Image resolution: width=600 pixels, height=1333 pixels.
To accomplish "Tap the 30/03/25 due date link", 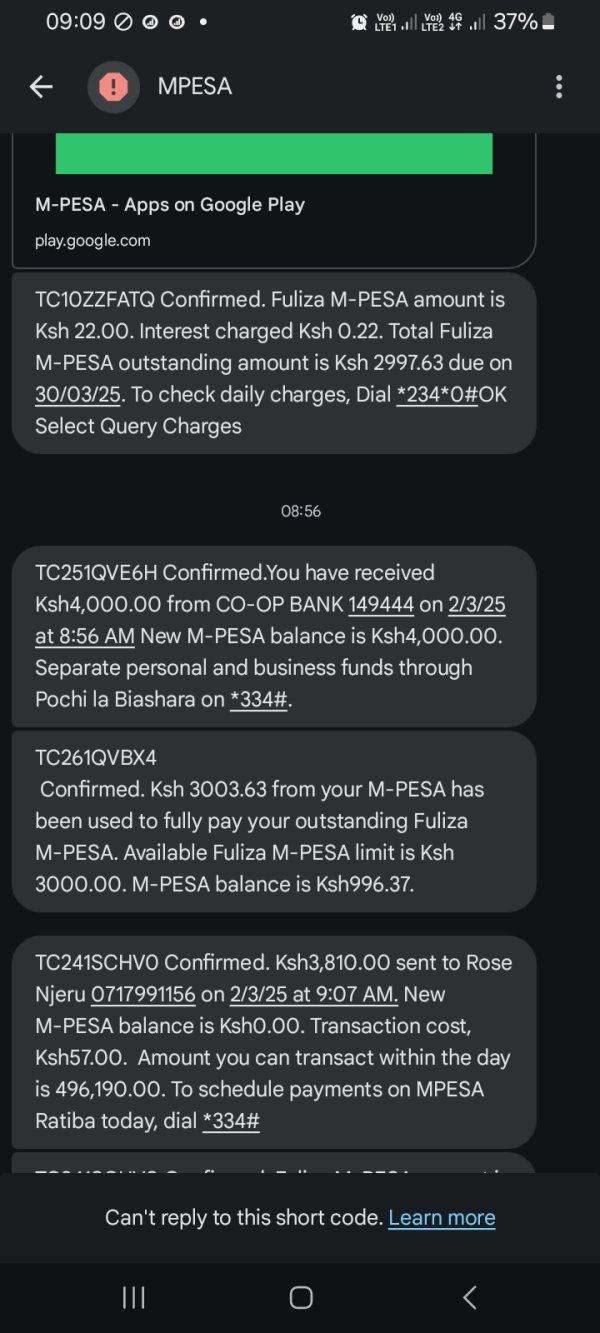I will 78,394.
